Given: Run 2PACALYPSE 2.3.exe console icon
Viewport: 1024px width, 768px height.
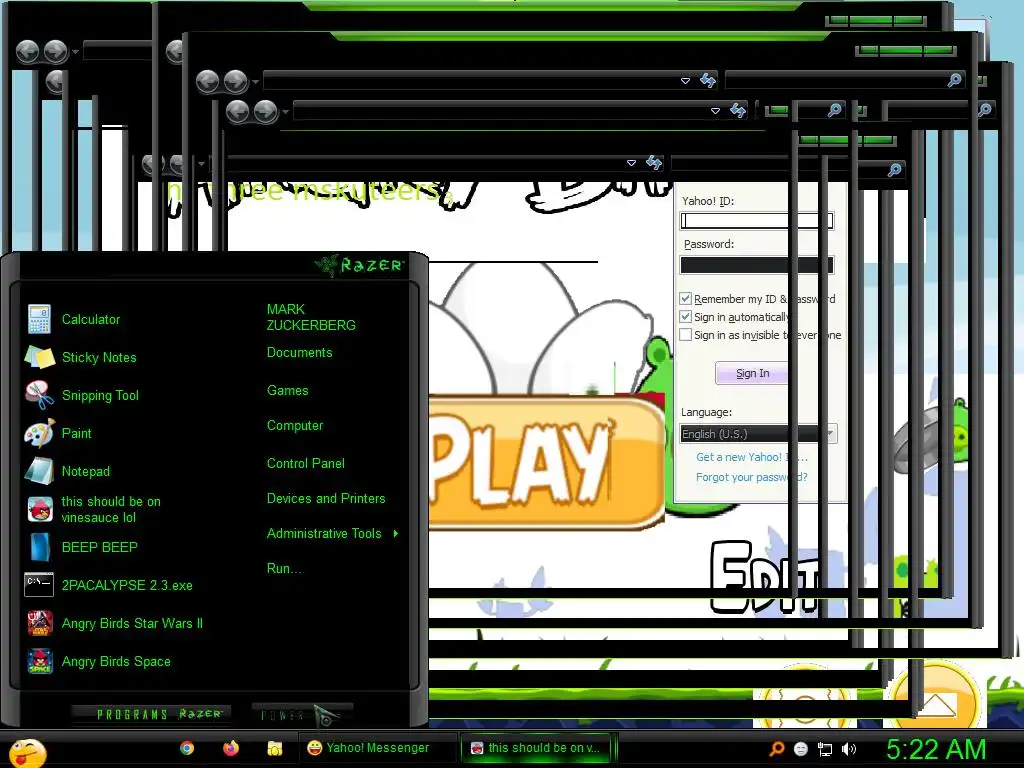Looking at the screenshot, I should click(39, 584).
